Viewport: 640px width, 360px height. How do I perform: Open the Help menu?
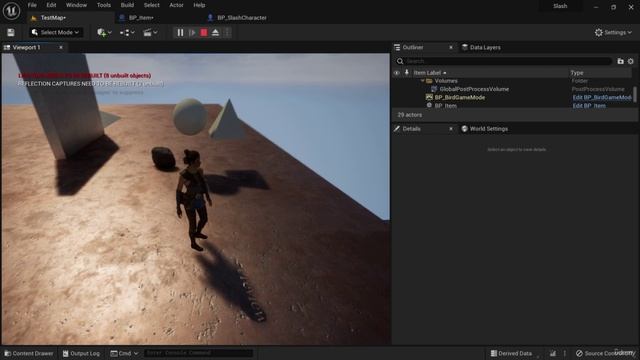click(x=199, y=5)
